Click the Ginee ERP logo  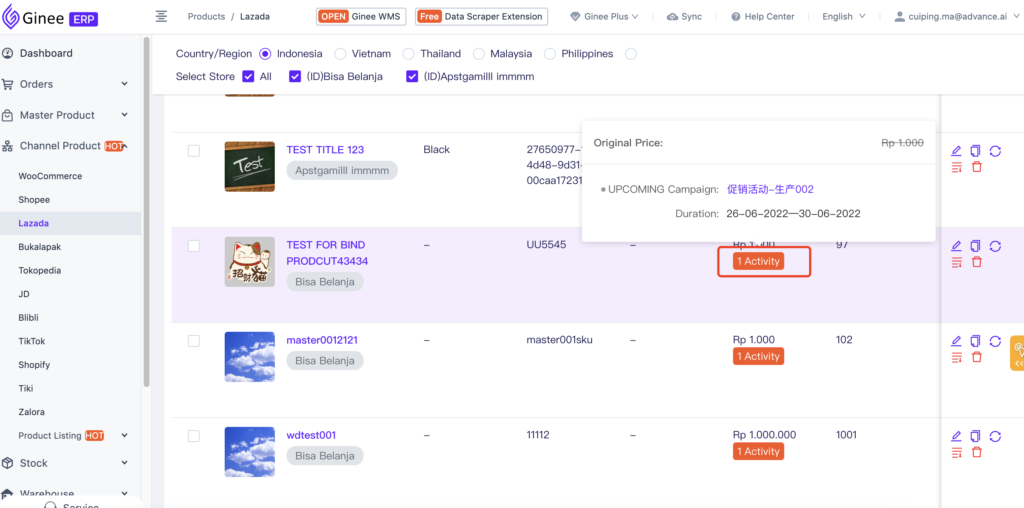[50, 17]
